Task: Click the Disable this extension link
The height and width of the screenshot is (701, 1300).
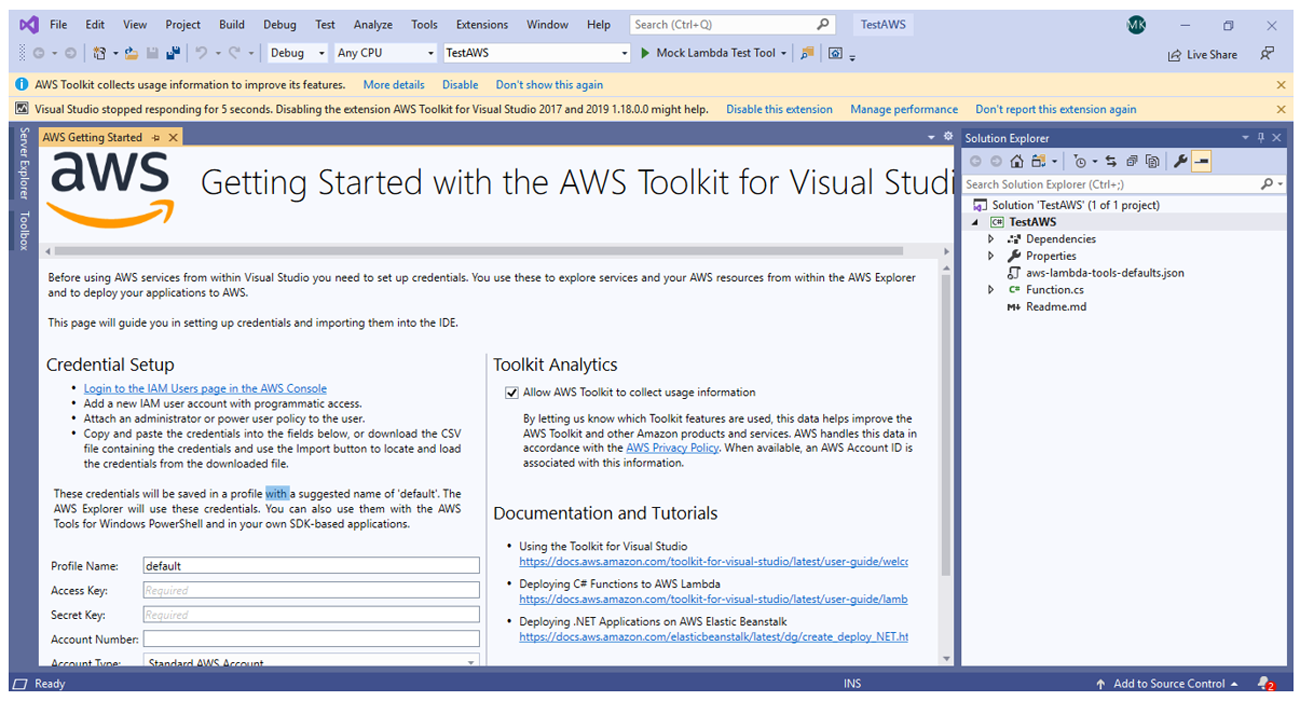Action: pos(779,109)
